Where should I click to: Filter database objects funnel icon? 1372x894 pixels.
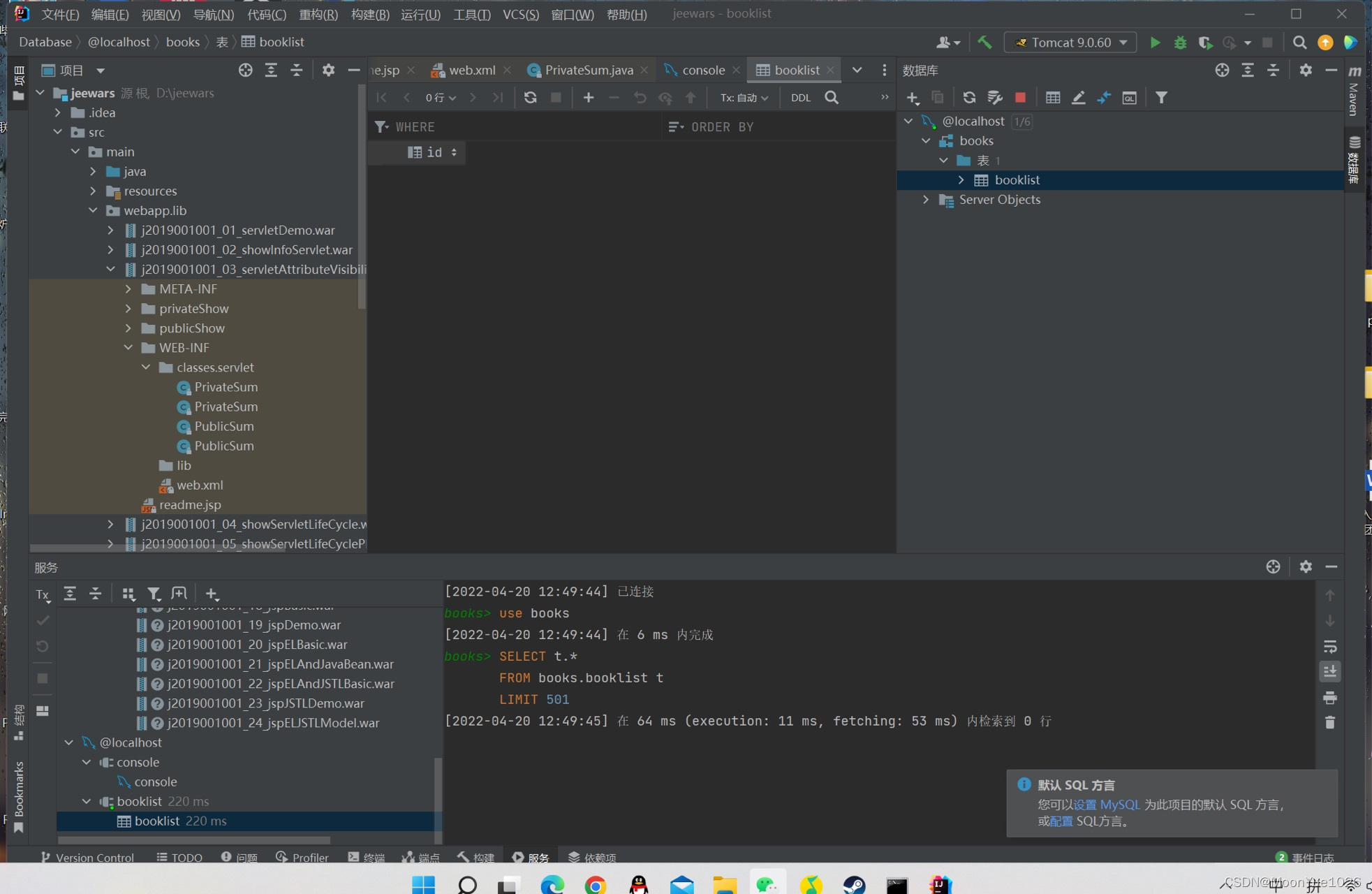pos(1161,98)
